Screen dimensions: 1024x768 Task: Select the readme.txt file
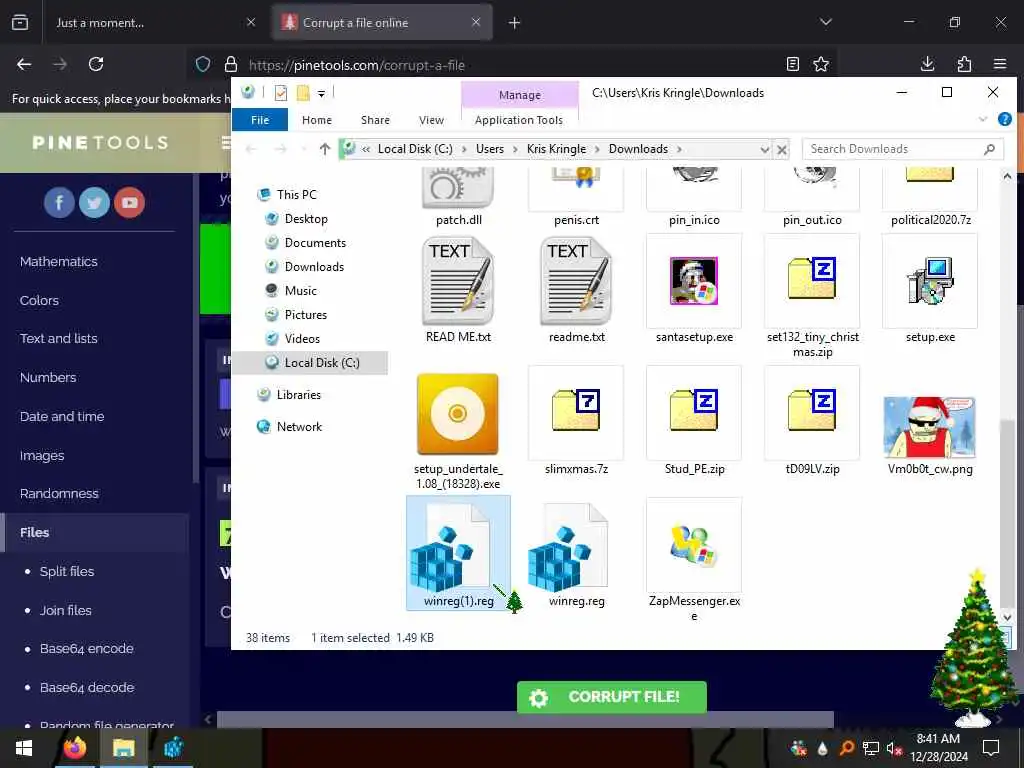[576, 290]
